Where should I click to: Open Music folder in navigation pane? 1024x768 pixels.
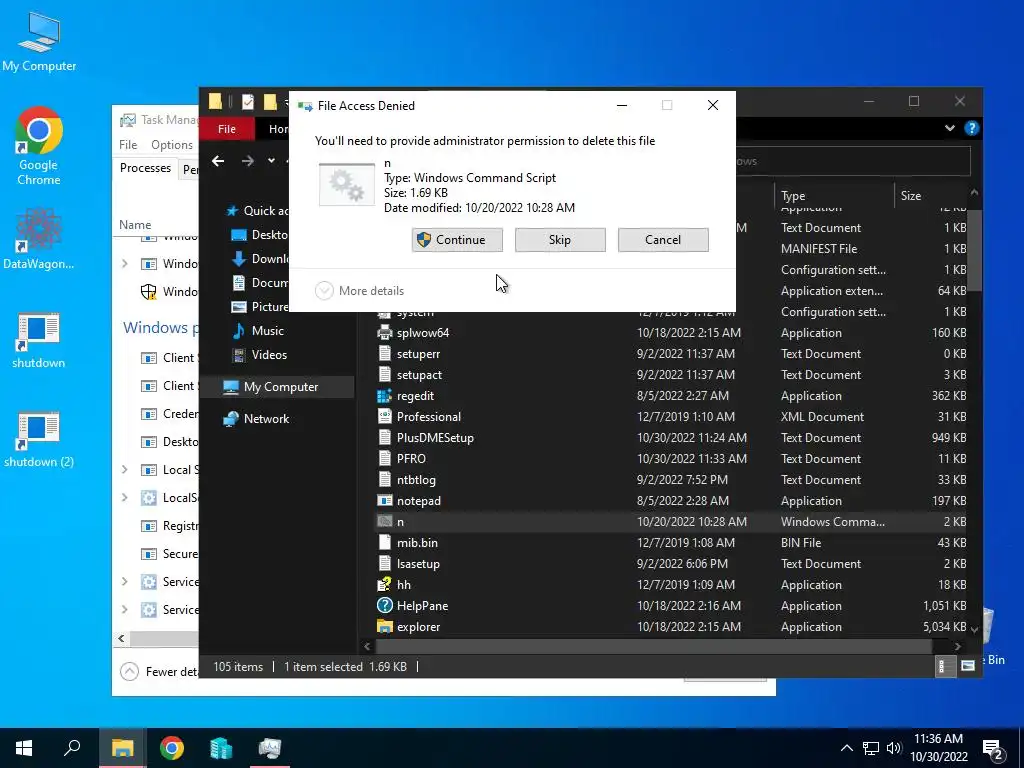pyautogui.click(x=258, y=330)
